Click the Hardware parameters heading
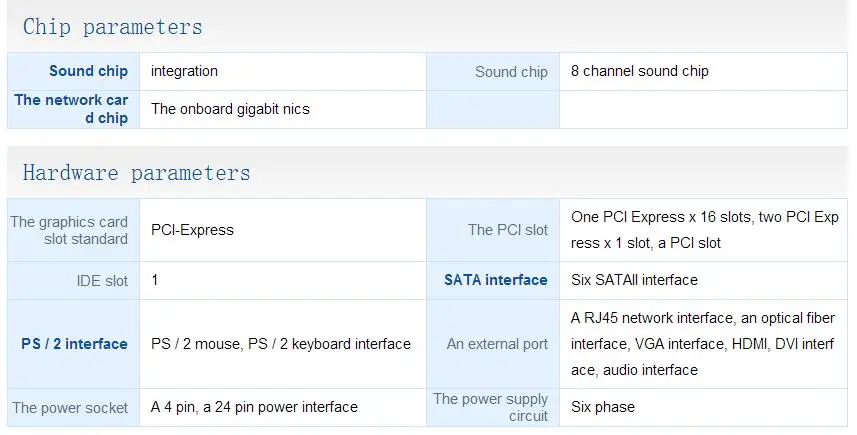This screenshot has width=857, height=435. click(x=137, y=173)
